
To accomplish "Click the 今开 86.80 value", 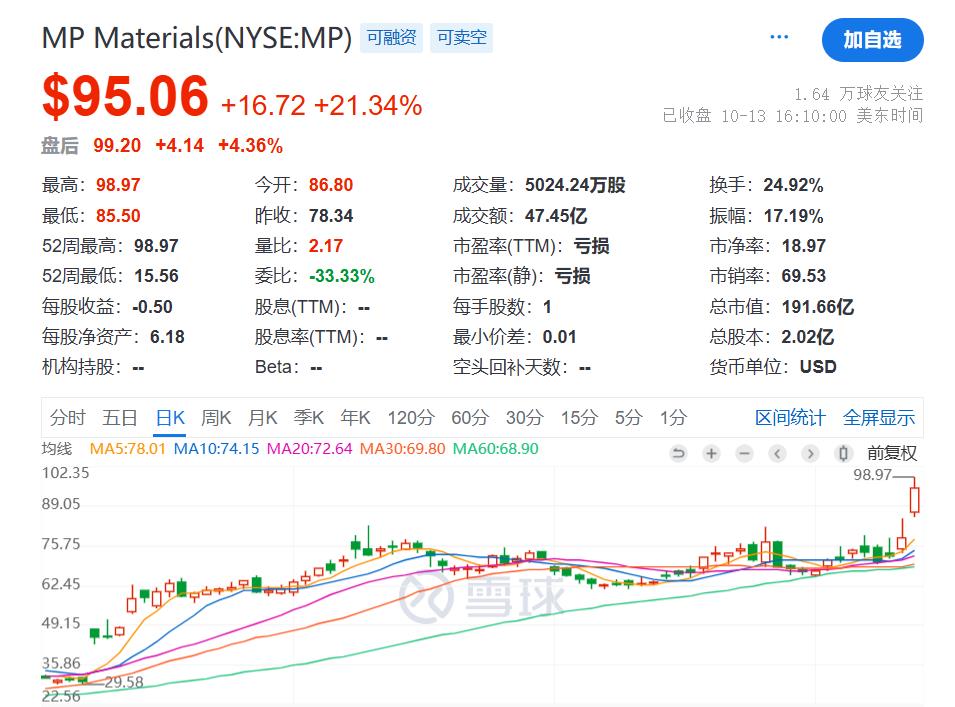I will point(331,185).
